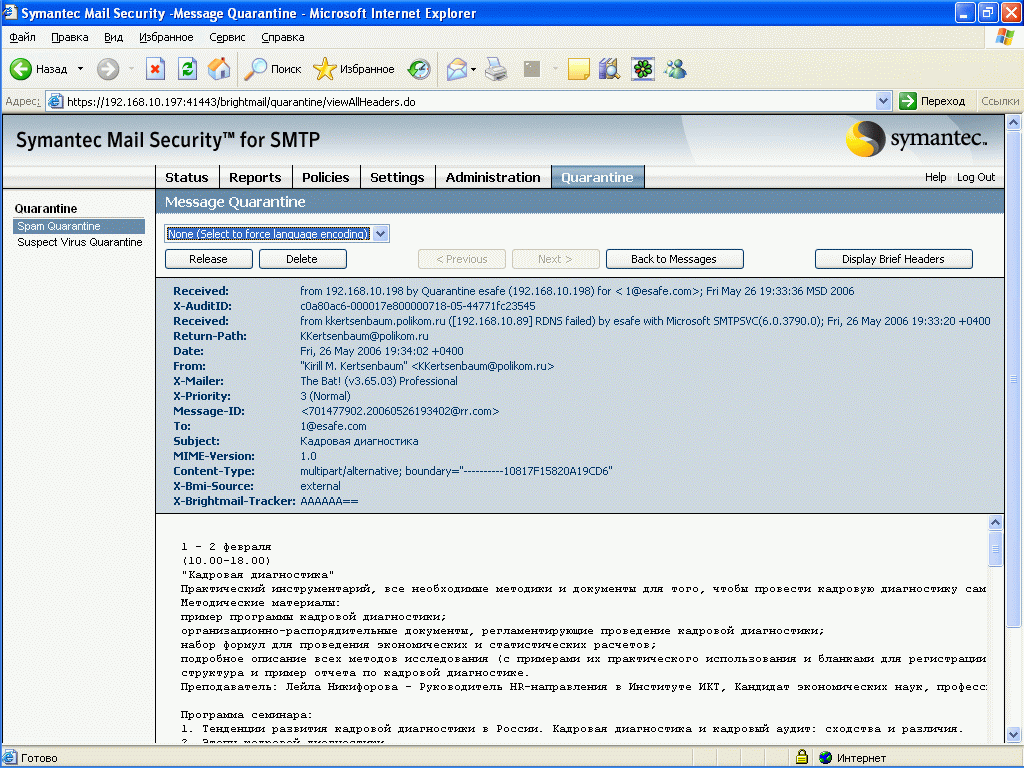Image resolution: width=1024 pixels, height=768 pixels.
Task: Open Messenger people icon
Action: click(675, 69)
